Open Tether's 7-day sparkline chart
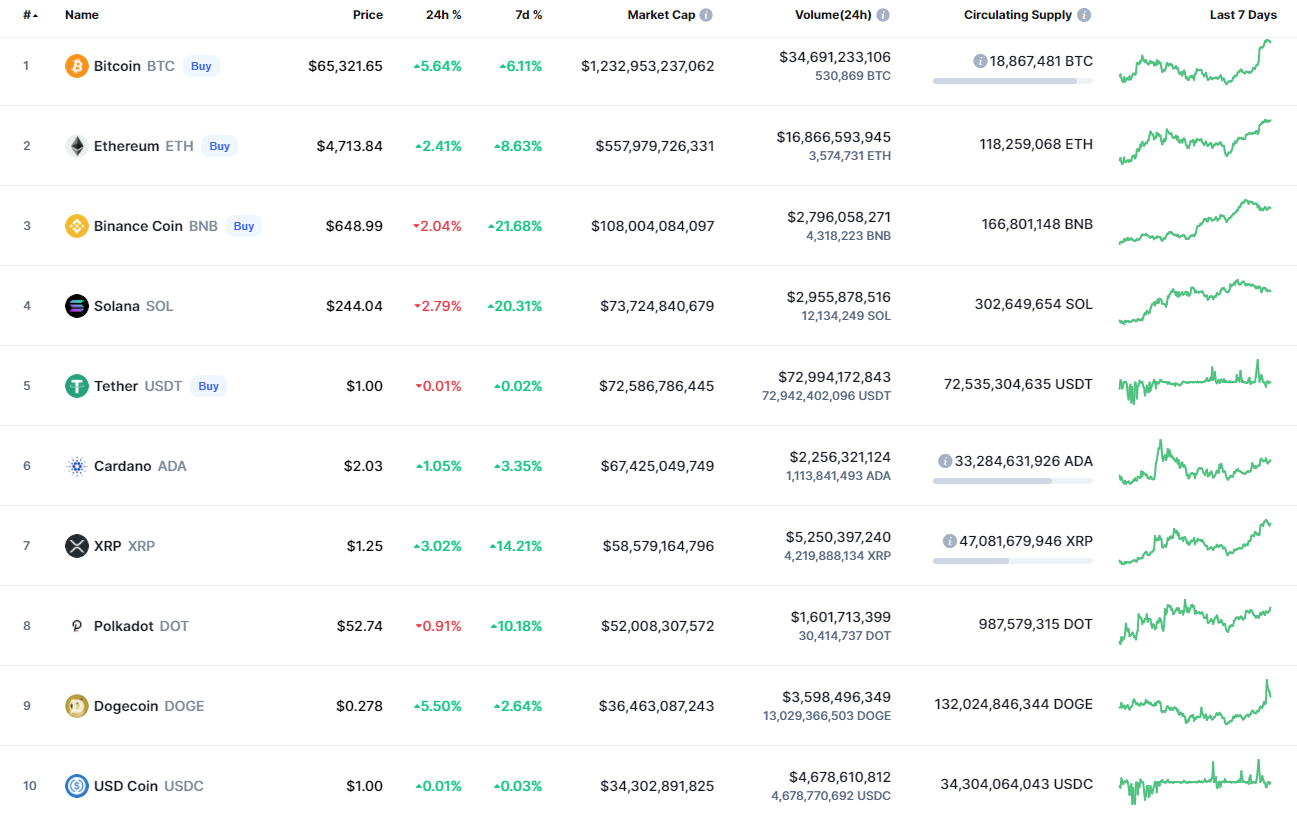The width and height of the screenshot is (1297, 814). click(x=1195, y=382)
